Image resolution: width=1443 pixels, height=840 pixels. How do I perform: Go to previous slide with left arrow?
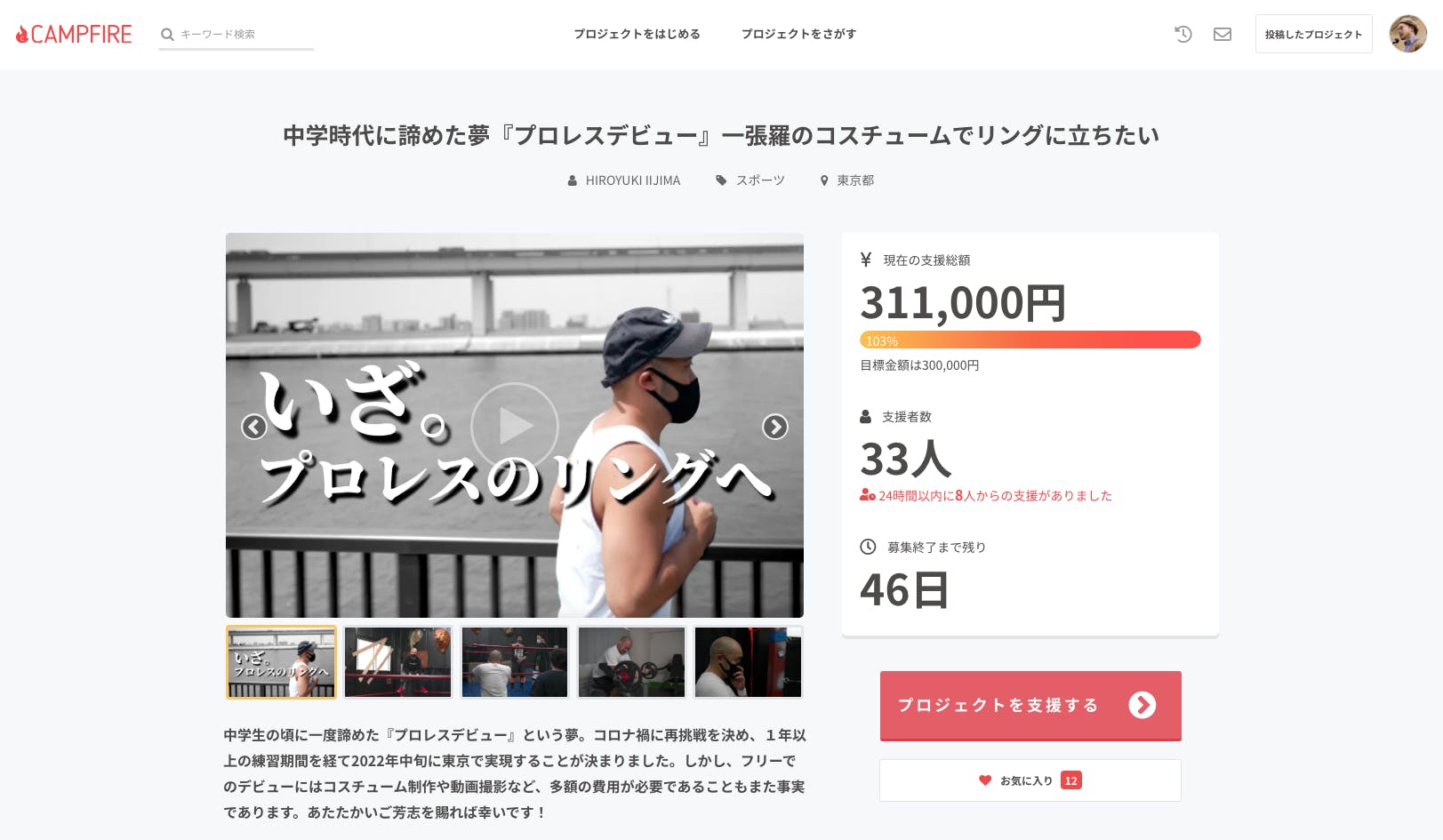point(254,427)
